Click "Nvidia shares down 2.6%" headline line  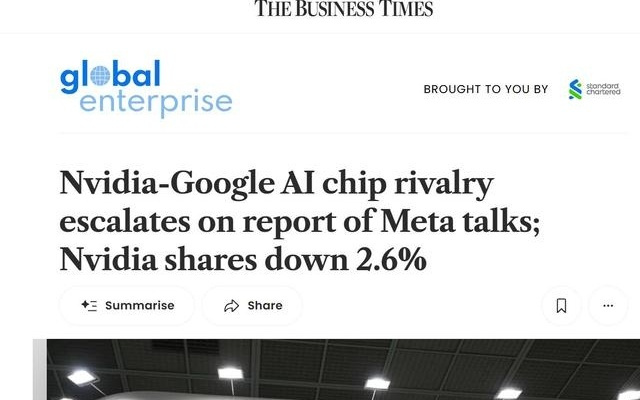point(243,260)
